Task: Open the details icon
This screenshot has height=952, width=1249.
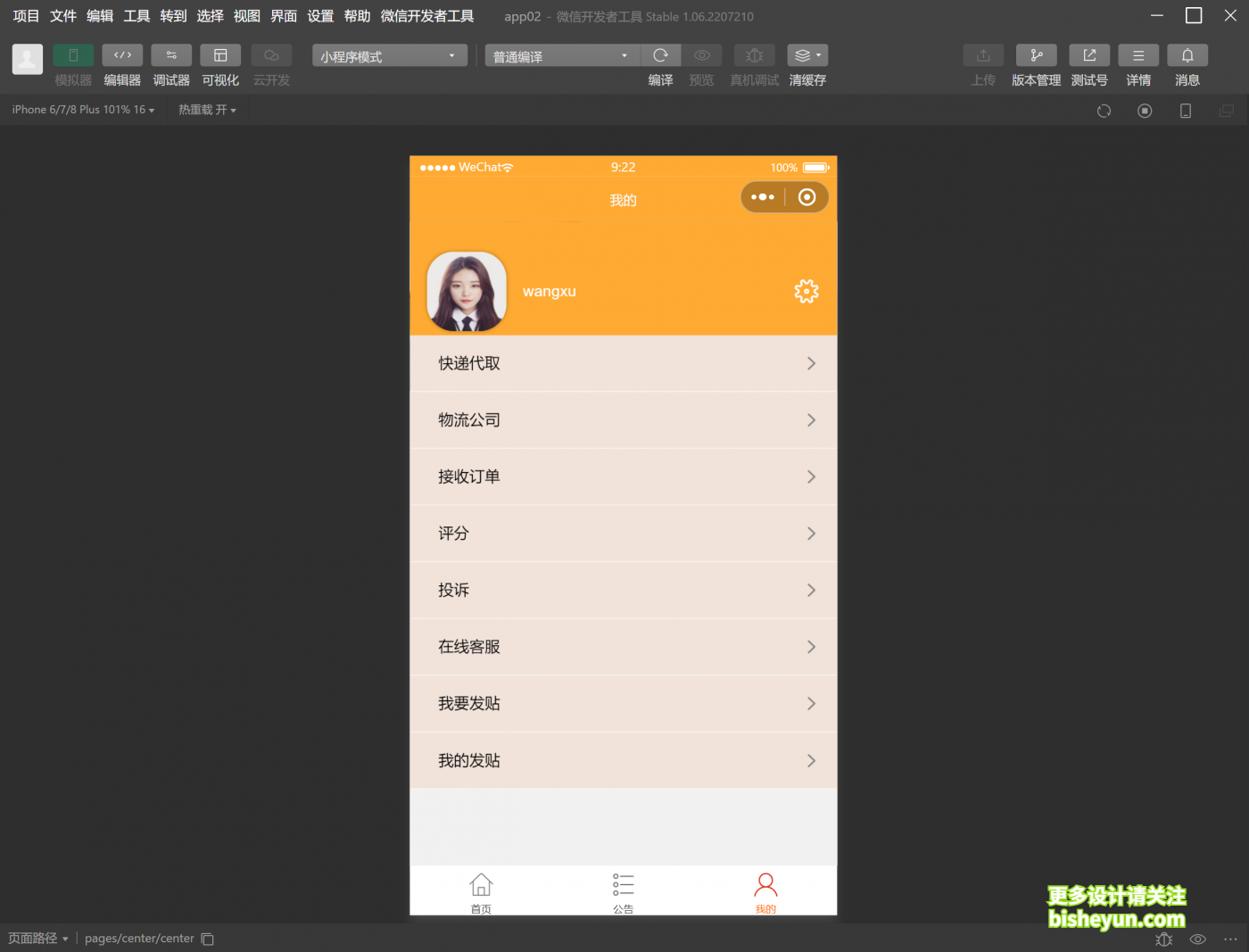Action: (x=1138, y=55)
